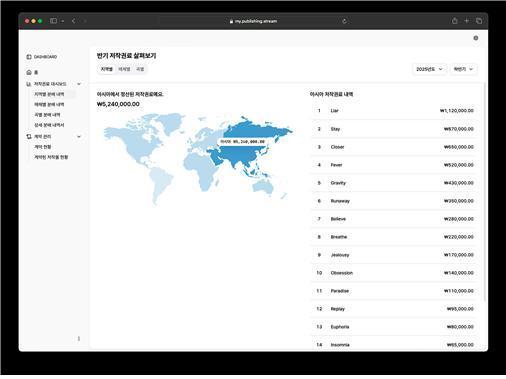Click the ₩5,240,000.00 total amount
Screen dimensions: 506x379
pos(118,104)
